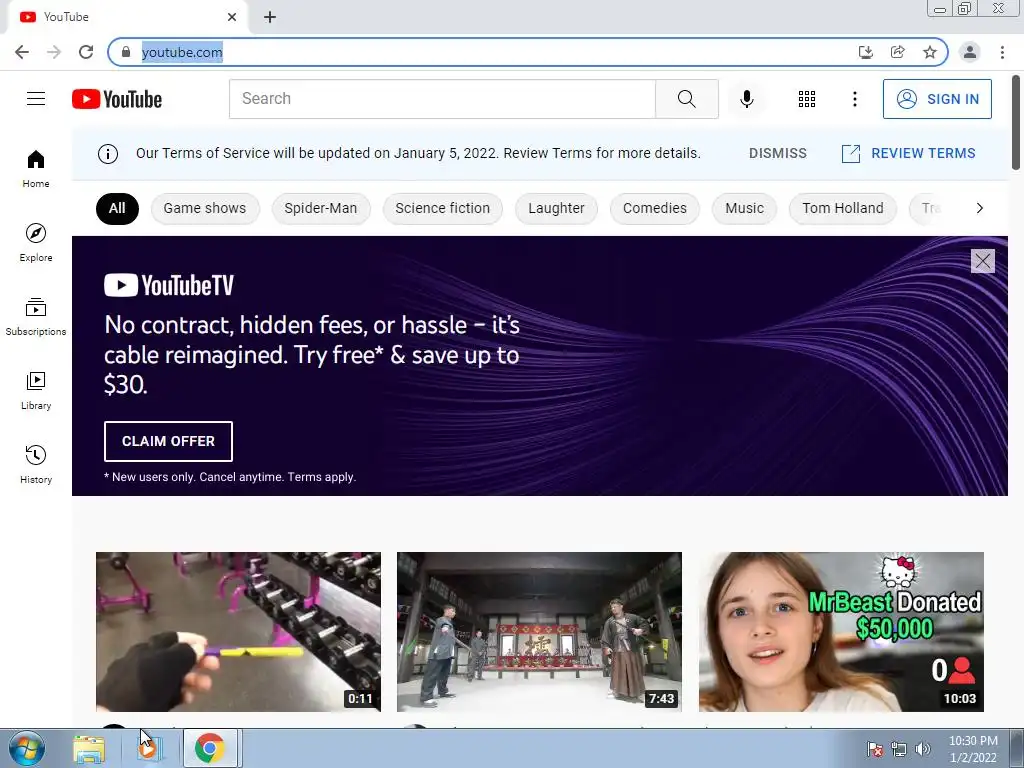
Task: Click SIGN IN button
Action: point(937,99)
